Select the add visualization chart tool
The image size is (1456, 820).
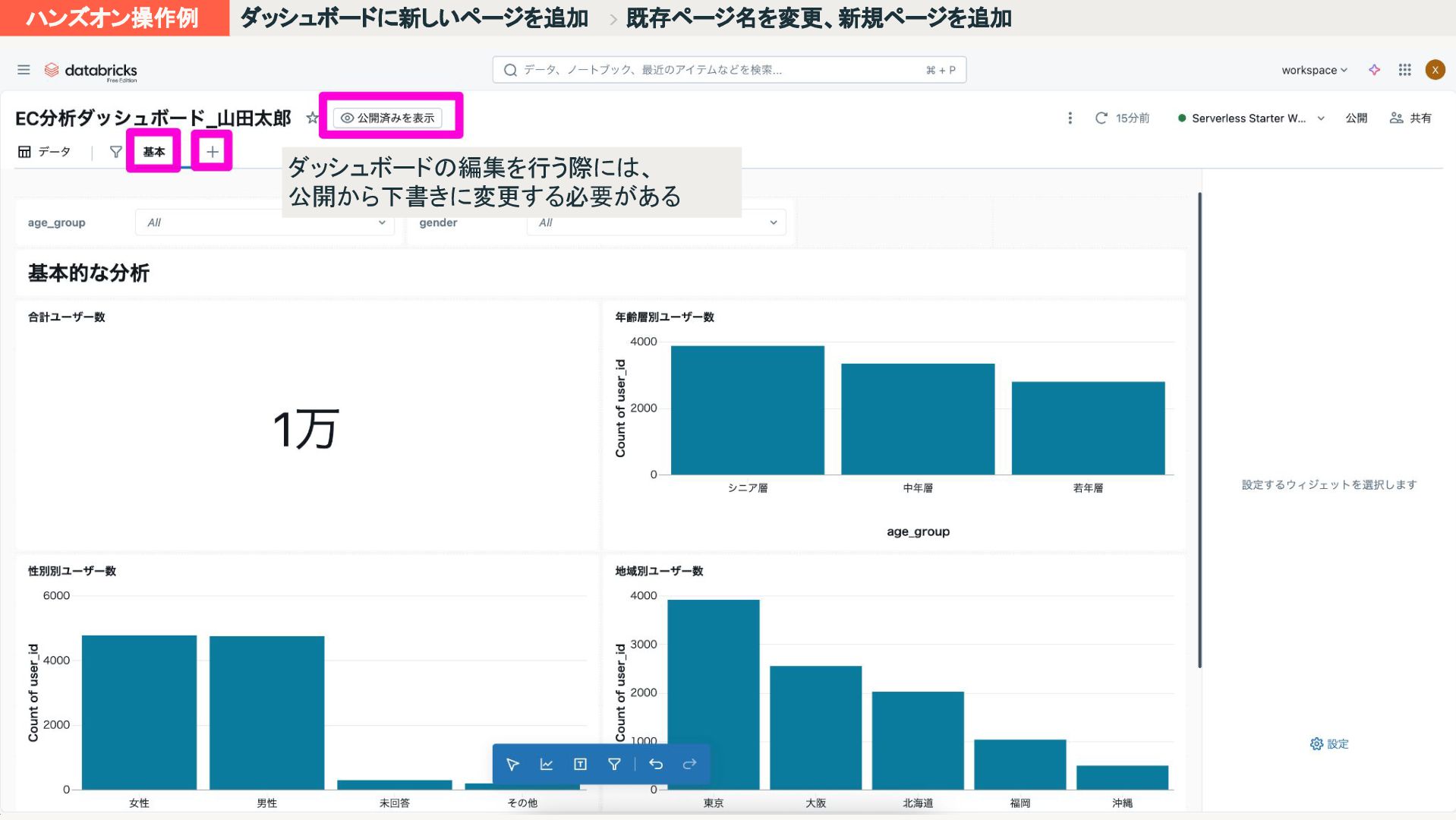(x=547, y=764)
